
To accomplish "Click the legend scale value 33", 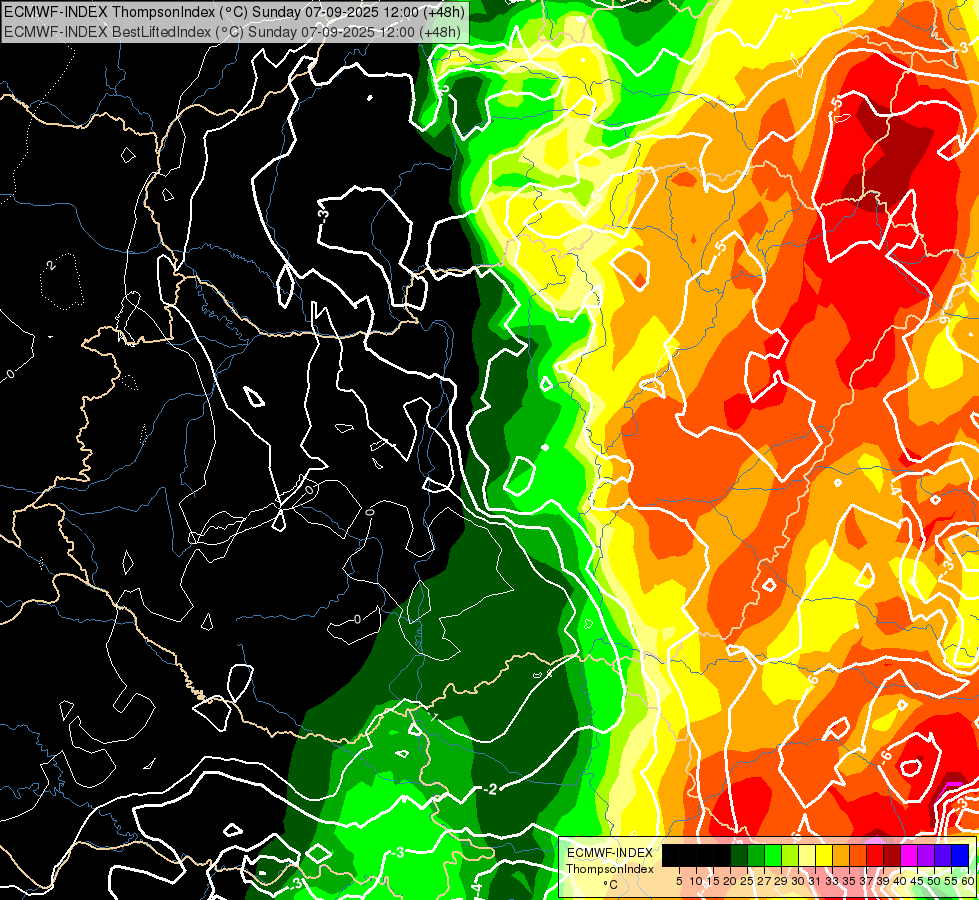I will point(832,881).
